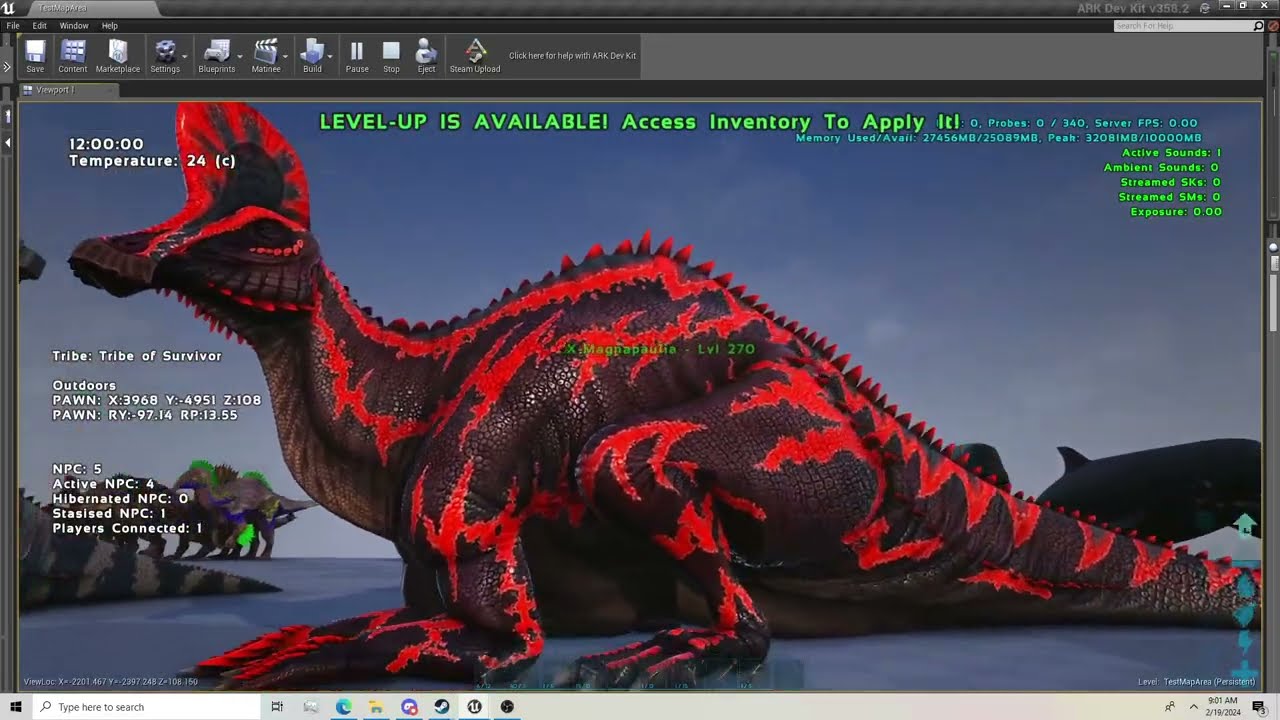1280x720 pixels.
Task: Click the Level: TestMapArea (Persistent) label
Action: [x=1199, y=682]
